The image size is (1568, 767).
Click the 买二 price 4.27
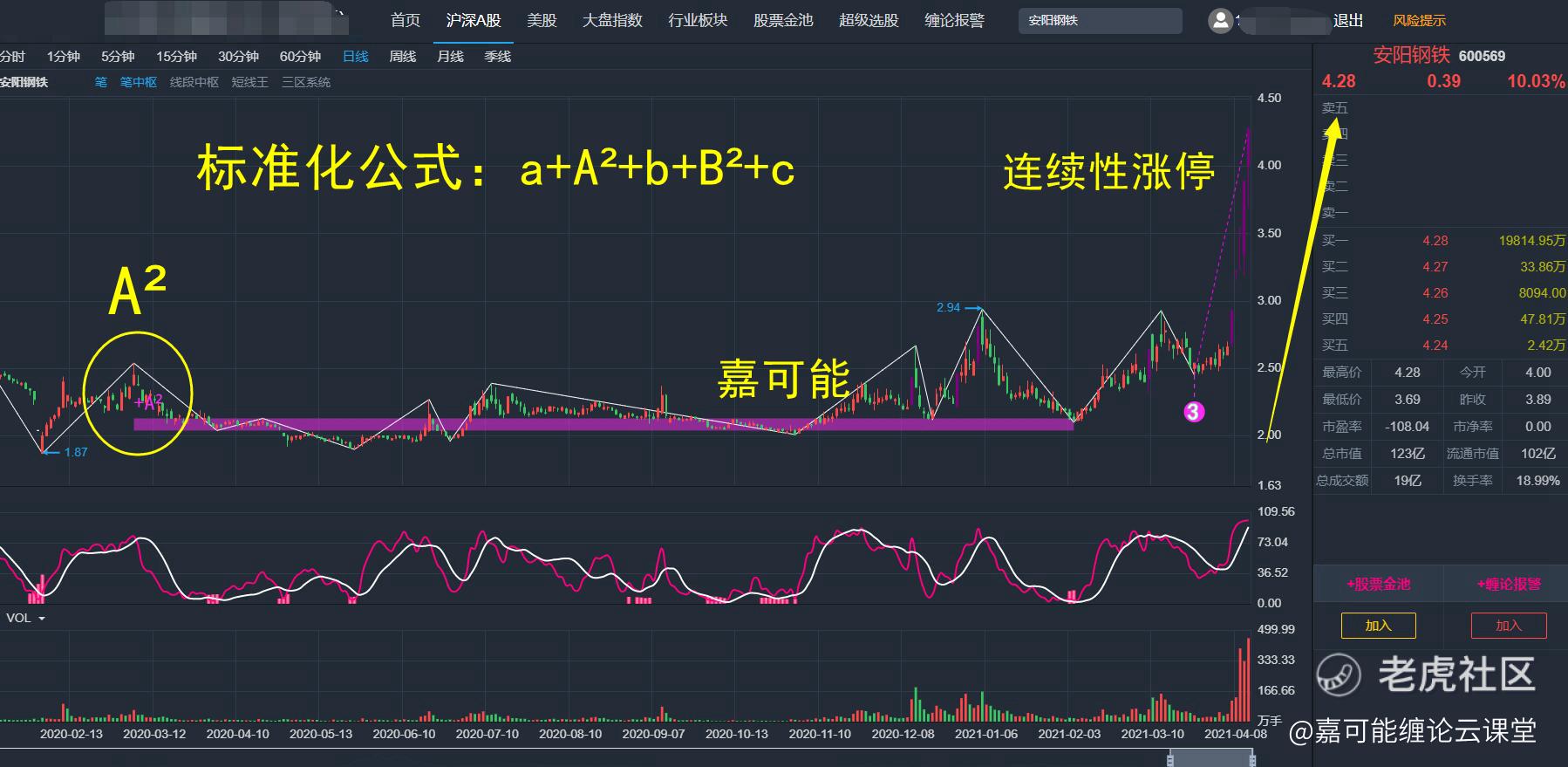pos(1435,267)
